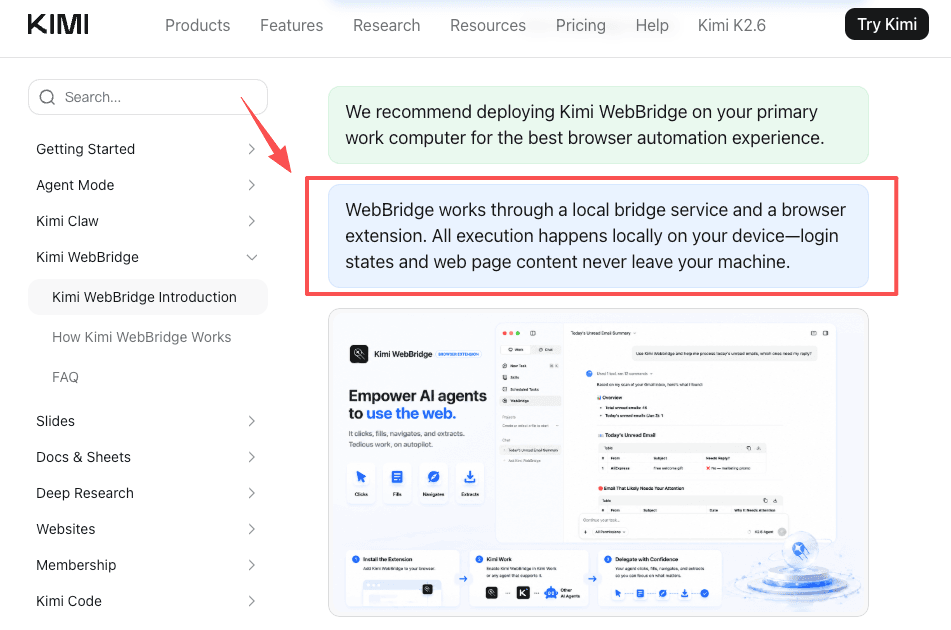Screen dimensions: 951x630
Task: Focus the Search input field
Action: point(148,97)
